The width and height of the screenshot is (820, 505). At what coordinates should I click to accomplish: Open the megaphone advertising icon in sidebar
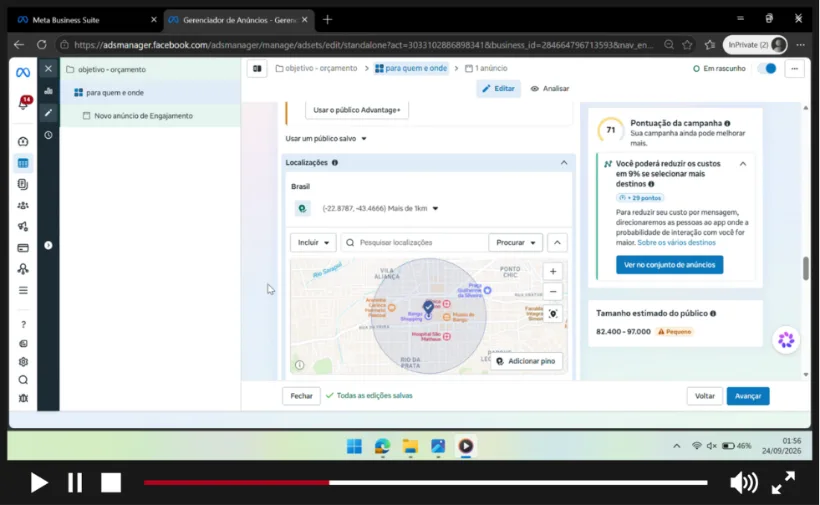tap(23, 226)
